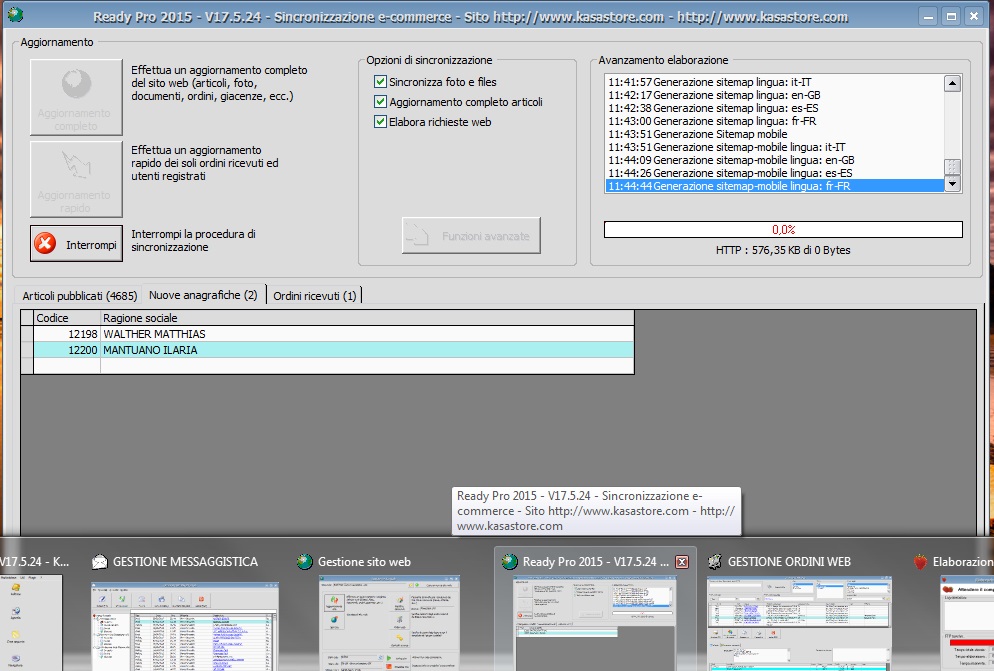Select log entry 11:43:00 sitemap lingua: fr-FR

point(775,121)
